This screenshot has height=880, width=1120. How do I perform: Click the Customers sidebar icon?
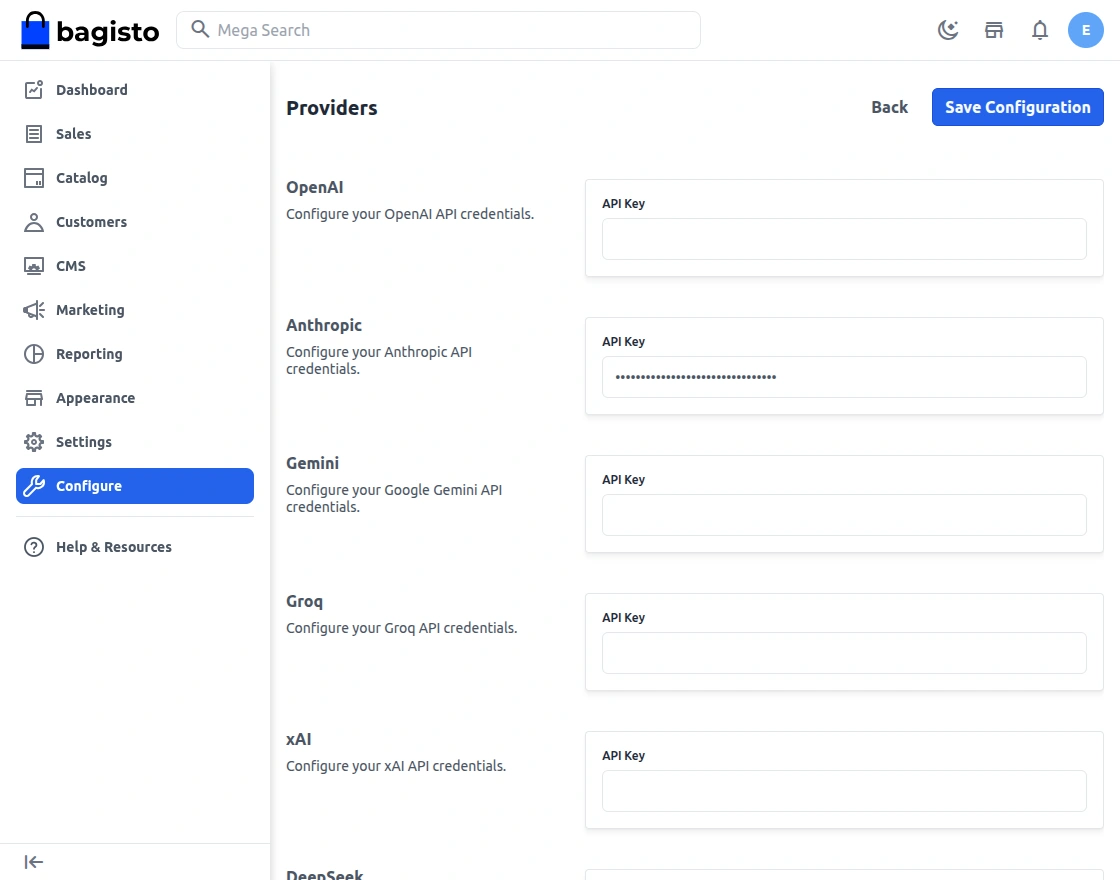(x=34, y=222)
